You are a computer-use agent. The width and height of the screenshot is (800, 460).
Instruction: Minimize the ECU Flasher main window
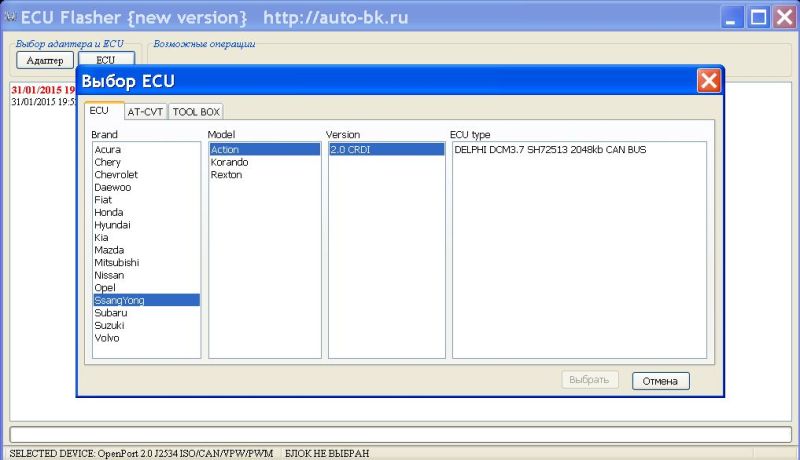pos(733,17)
